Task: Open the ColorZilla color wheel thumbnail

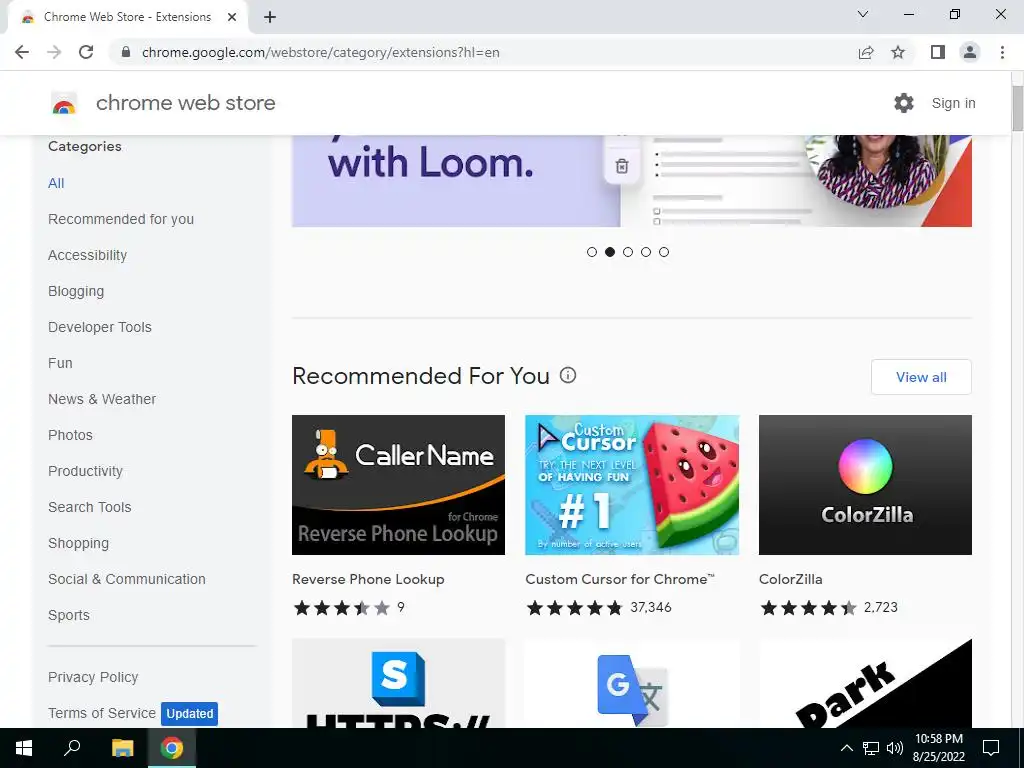Action: 865,485
